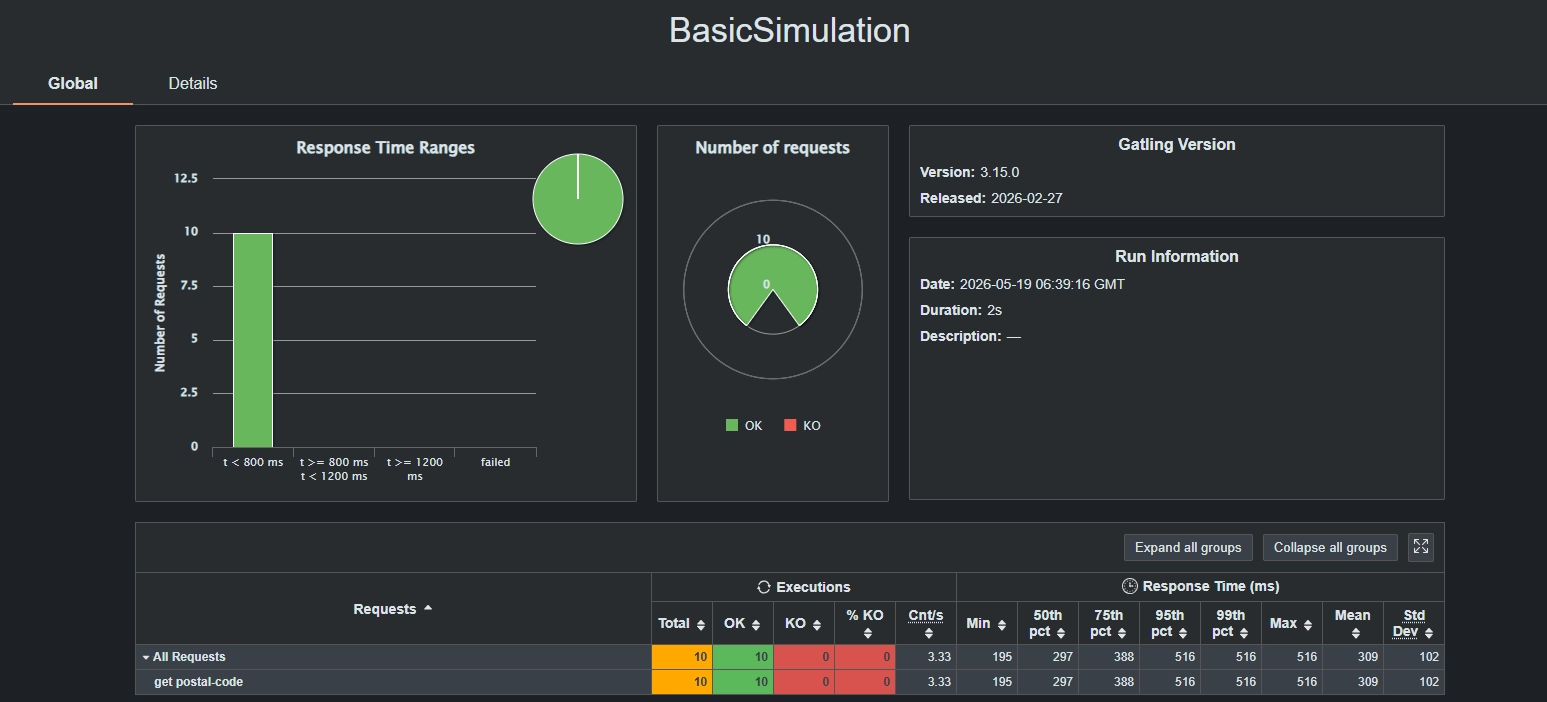The width and height of the screenshot is (1547, 702).
Task: Switch to the Details tab
Action: pos(192,84)
